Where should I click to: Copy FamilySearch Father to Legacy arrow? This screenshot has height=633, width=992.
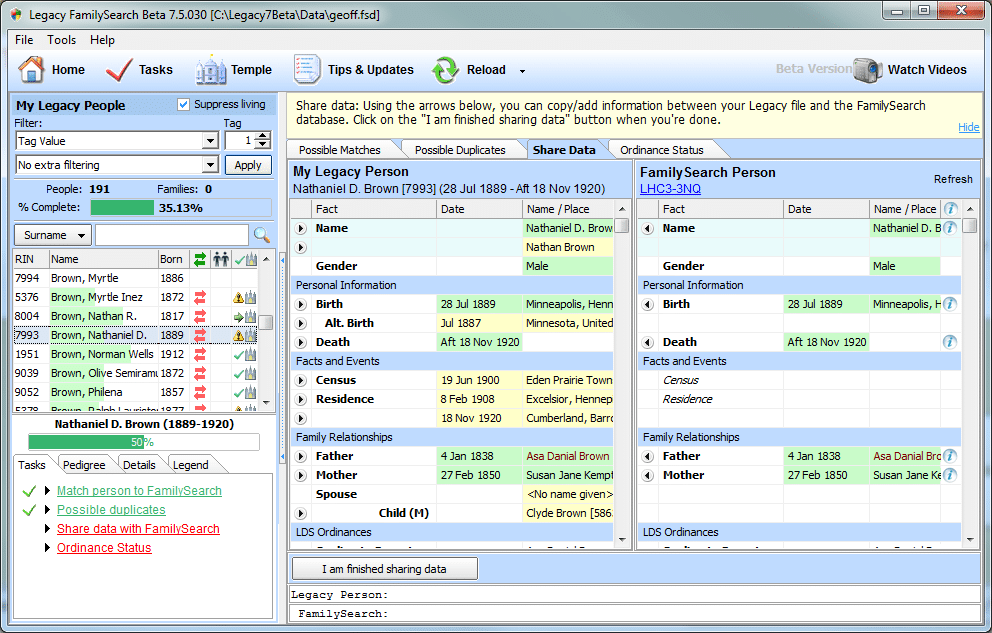click(648, 456)
